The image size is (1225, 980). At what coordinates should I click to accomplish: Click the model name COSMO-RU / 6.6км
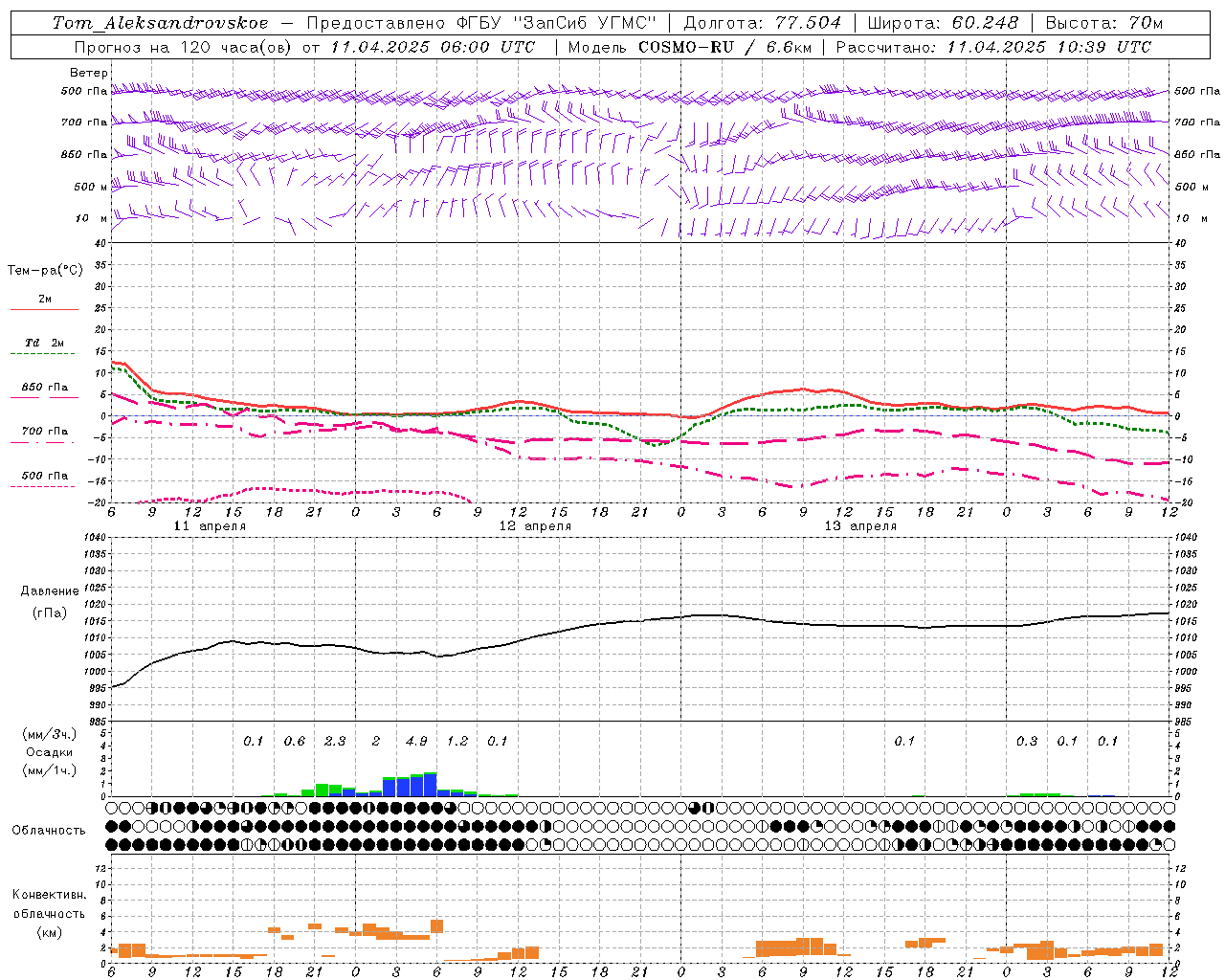click(727, 47)
